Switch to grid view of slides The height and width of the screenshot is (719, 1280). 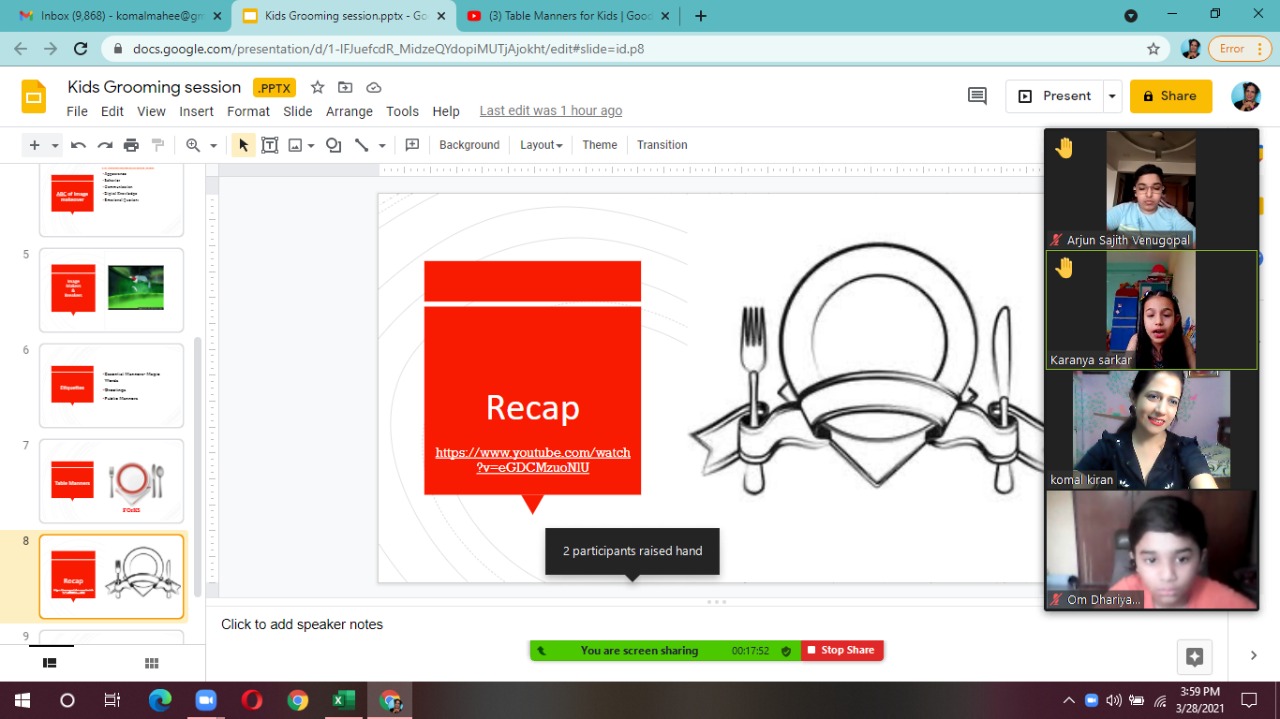click(x=152, y=663)
